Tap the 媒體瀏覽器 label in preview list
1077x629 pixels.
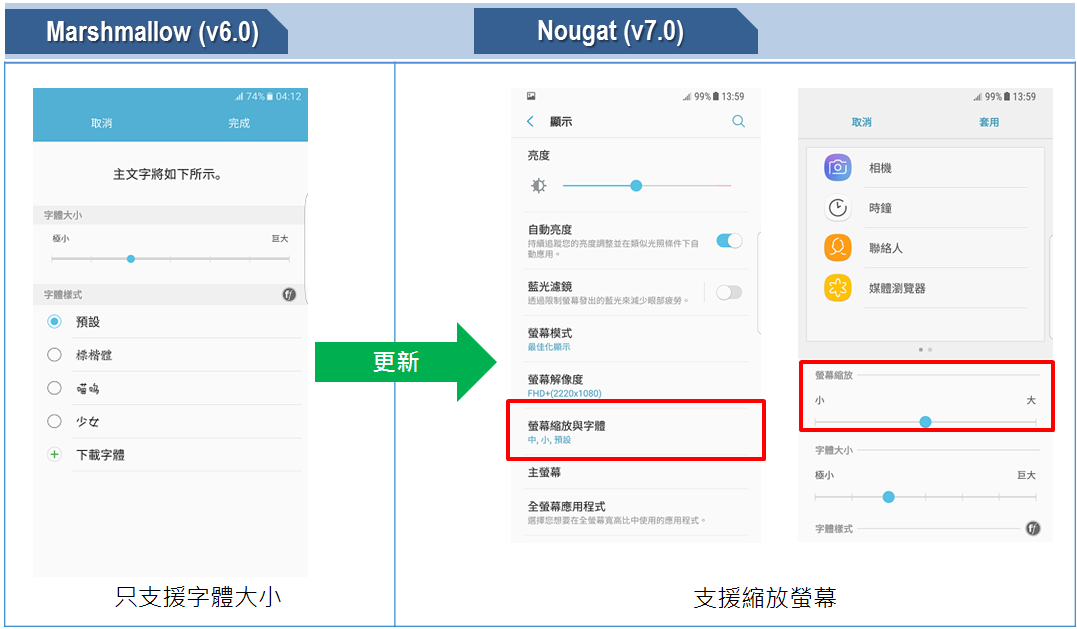click(897, 288)
